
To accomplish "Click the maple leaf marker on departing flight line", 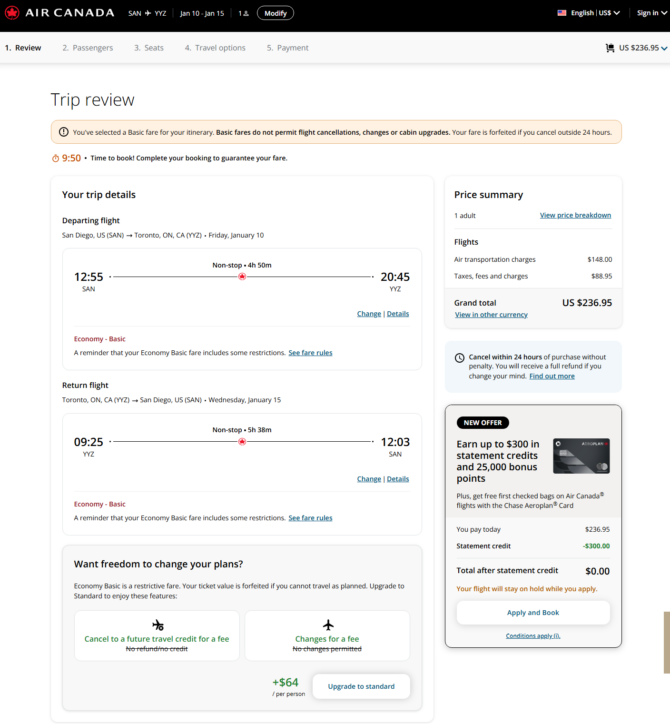I will pyautogui.click(x=242, y=277).
